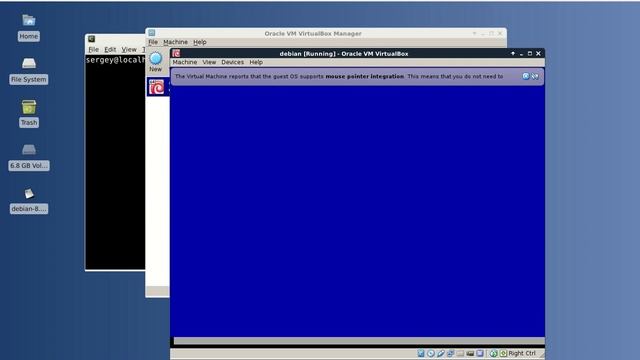640x360 pixels.
Task: Click hard disk activity icon in VM status bar
Action: tap(421, 353)
